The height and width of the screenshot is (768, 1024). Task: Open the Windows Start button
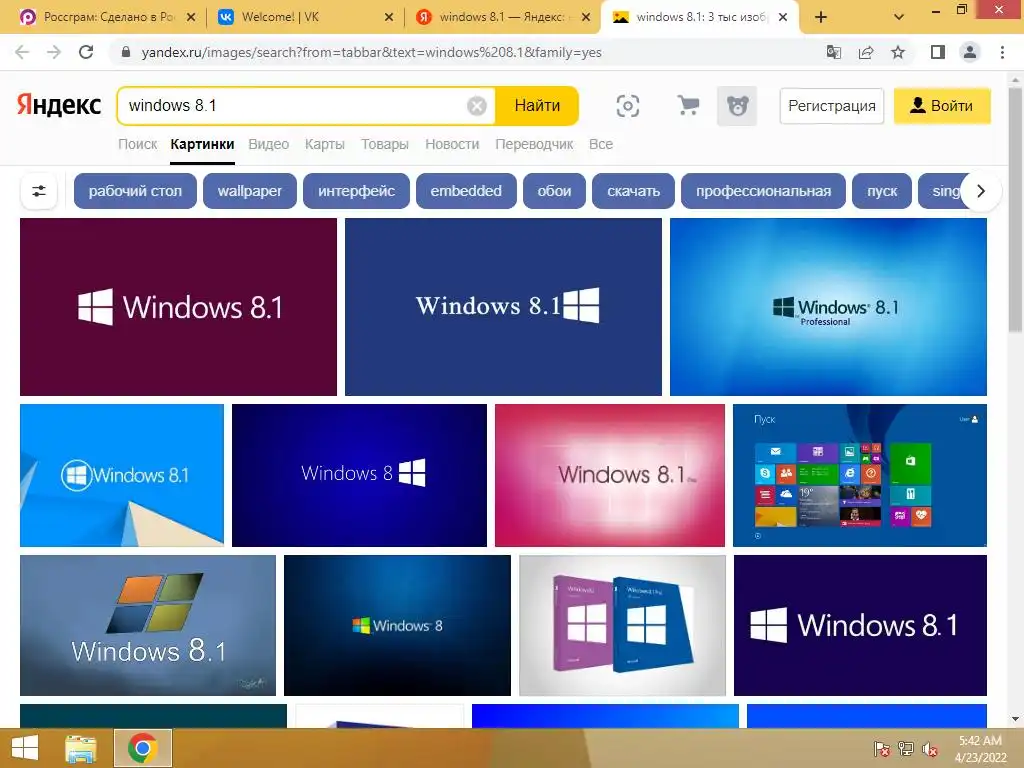point(25,748)
